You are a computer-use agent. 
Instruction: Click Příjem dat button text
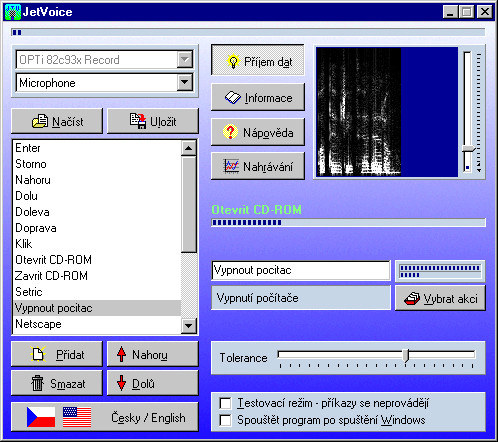[268, 62]
